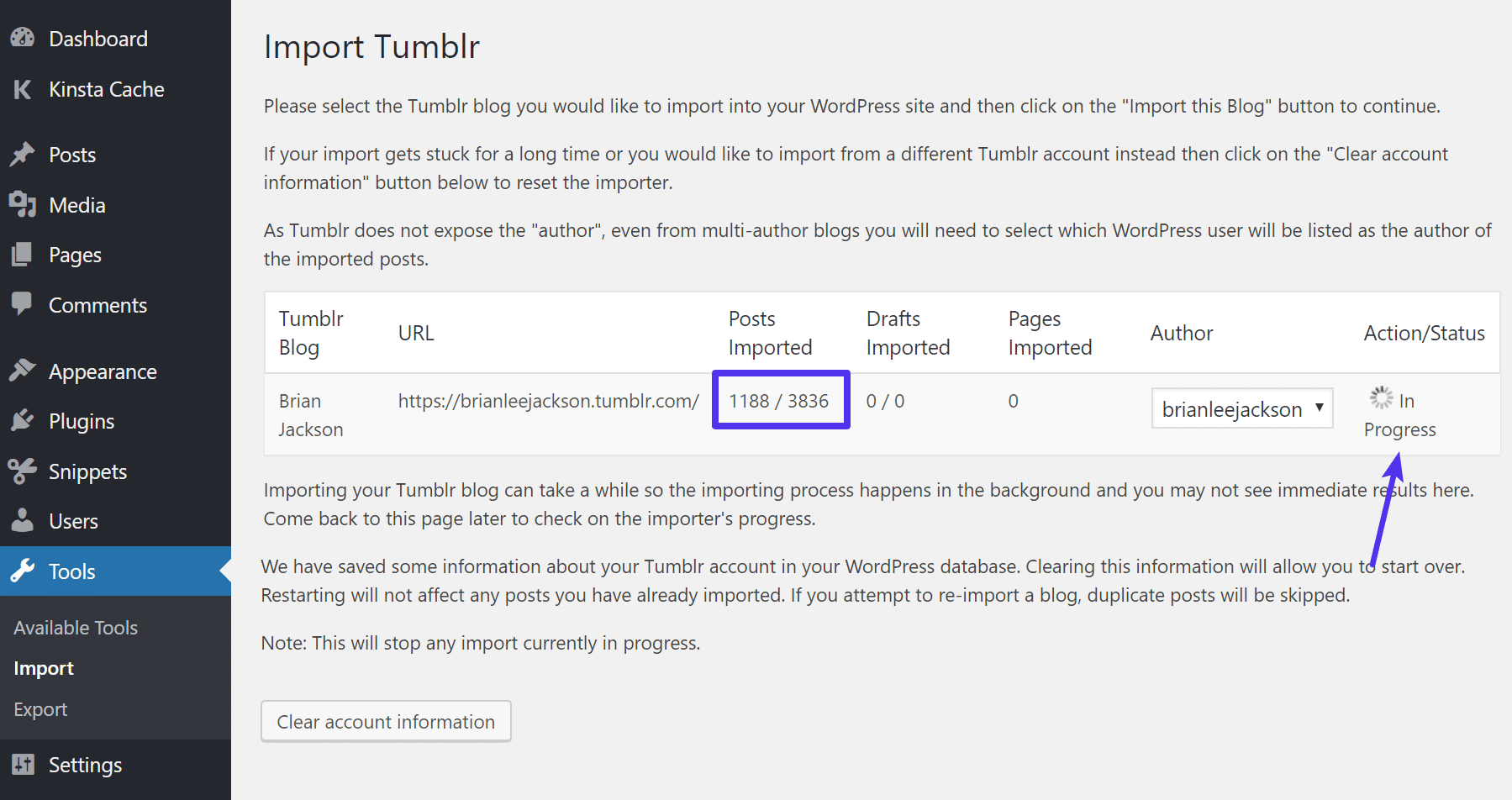Click the brianleejackson.tumblr.com URL text
The image size is (1512, 800).
(x=548, y=401)
